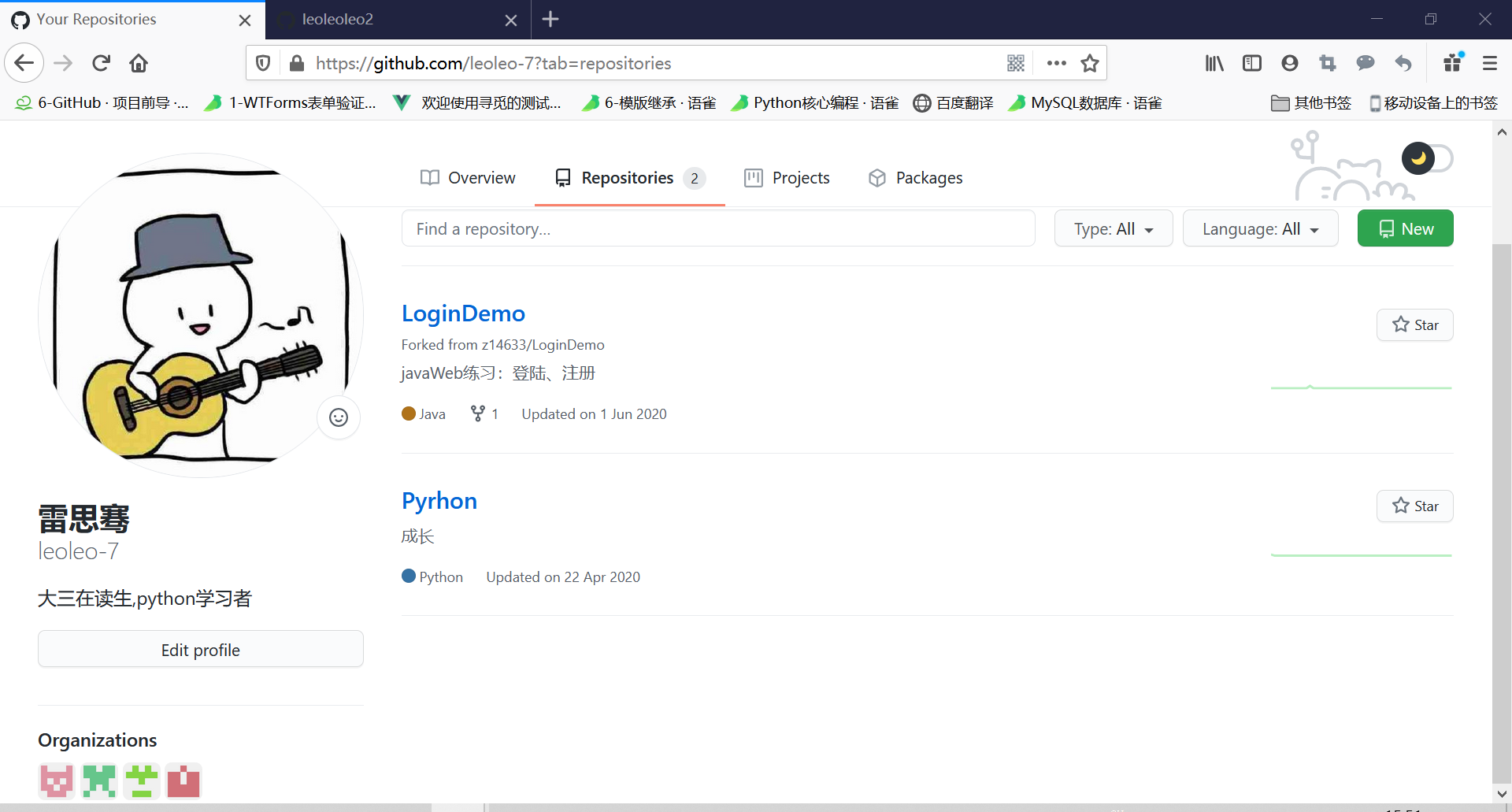This screenshot has width=1512, height=812.
Task: Toggle the browser sidebar icon
Action: coord(1252,63)
